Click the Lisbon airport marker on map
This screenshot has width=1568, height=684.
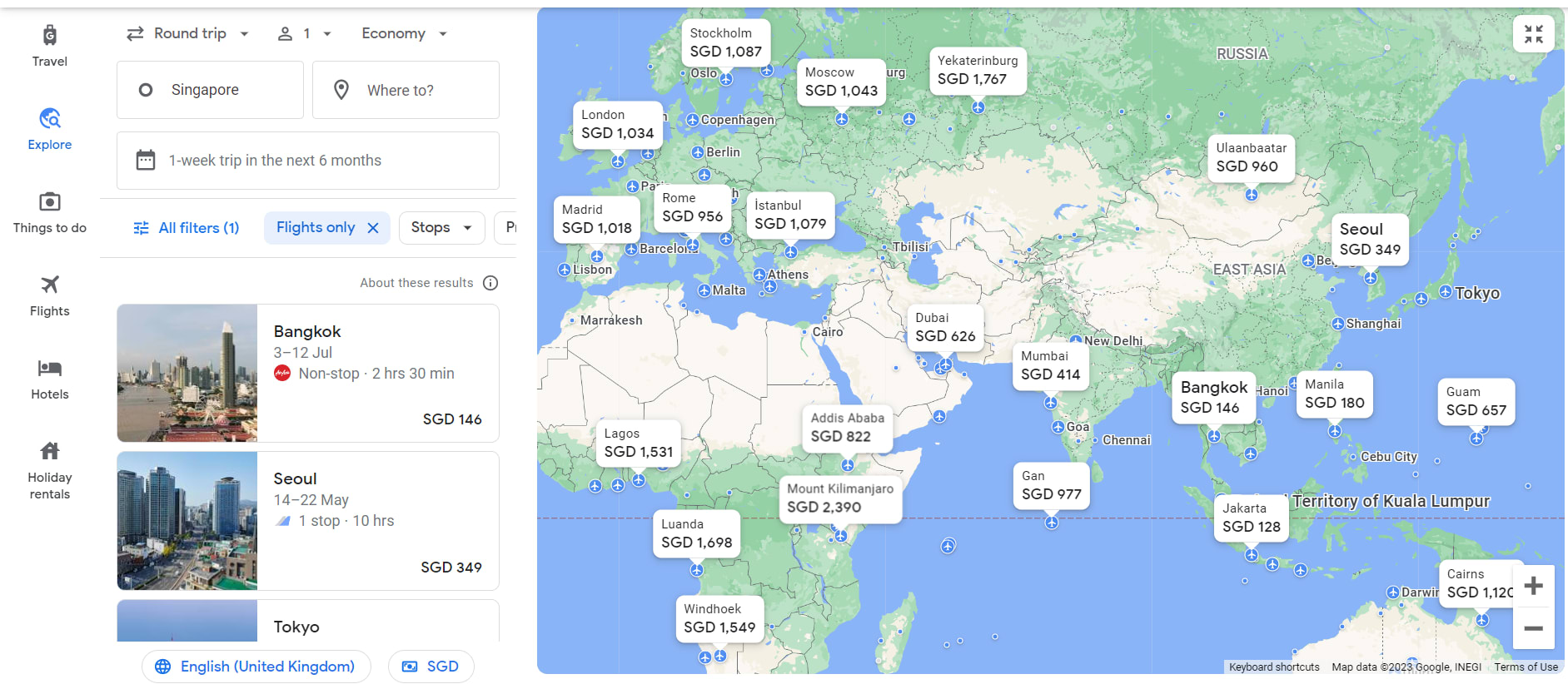[565, 270]
